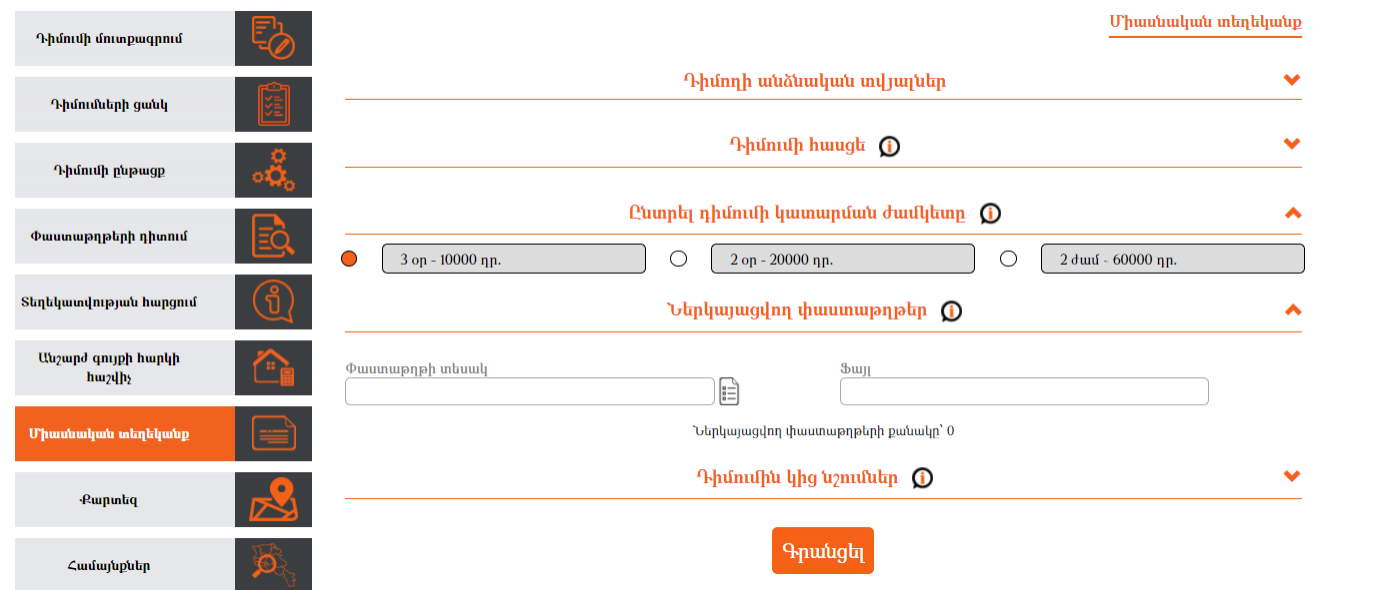The height and width of the screenshot is (590, 1376).
Task: Click info icon next to Դիմումի հասցե
Action: [889, 146]
